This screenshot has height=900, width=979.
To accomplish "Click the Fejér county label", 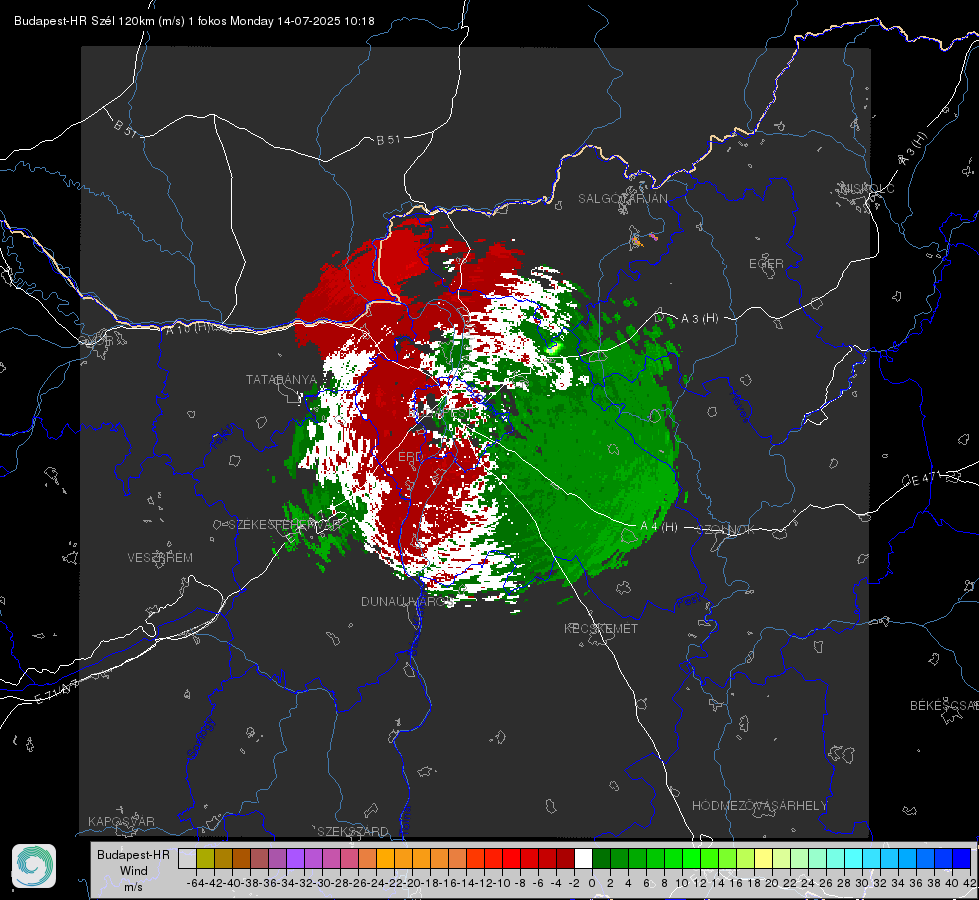I will [x=222, y=437].
